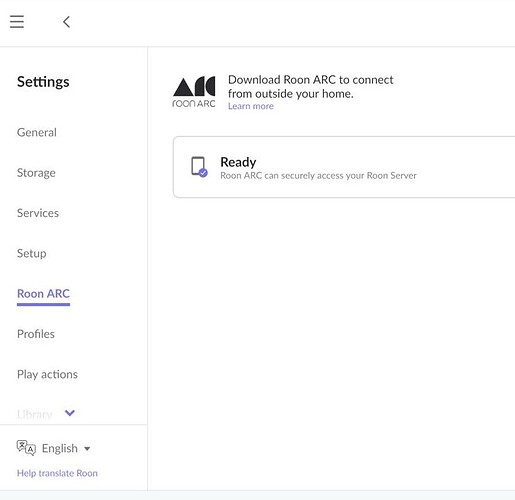Click the Ready status card
The width and height of the screenshot is (515, 500).
pos(344,167)
